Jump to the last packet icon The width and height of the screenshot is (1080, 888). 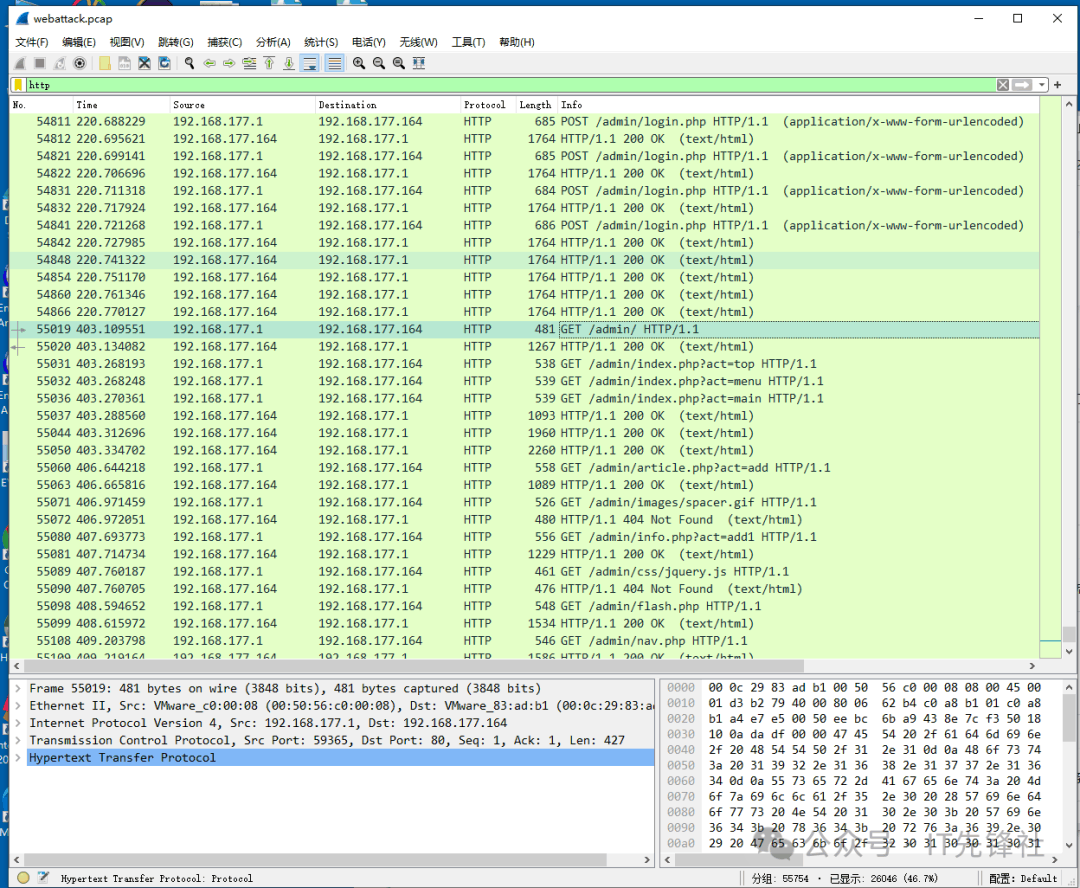[289, 63]
